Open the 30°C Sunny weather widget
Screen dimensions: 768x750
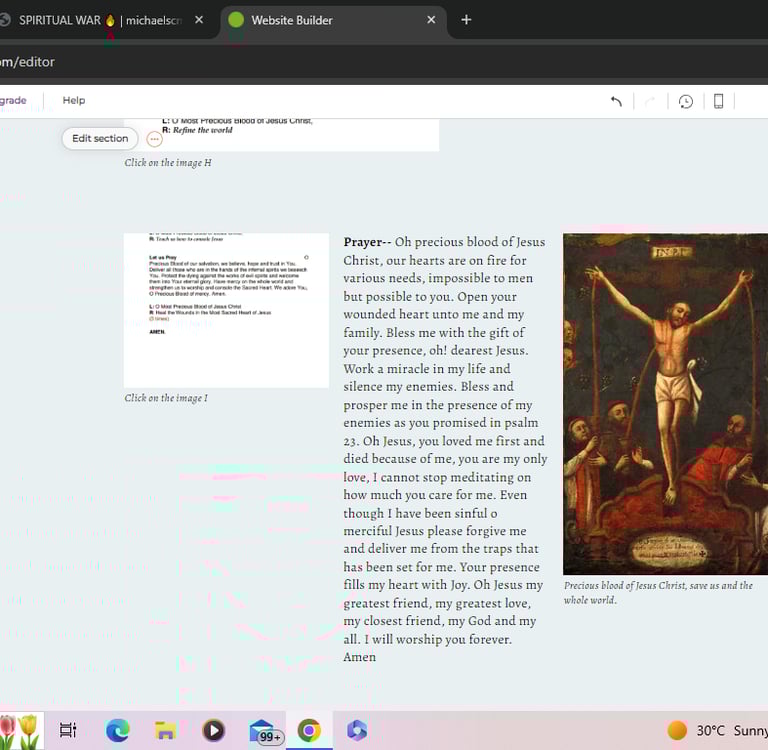(x=717, y=730)
